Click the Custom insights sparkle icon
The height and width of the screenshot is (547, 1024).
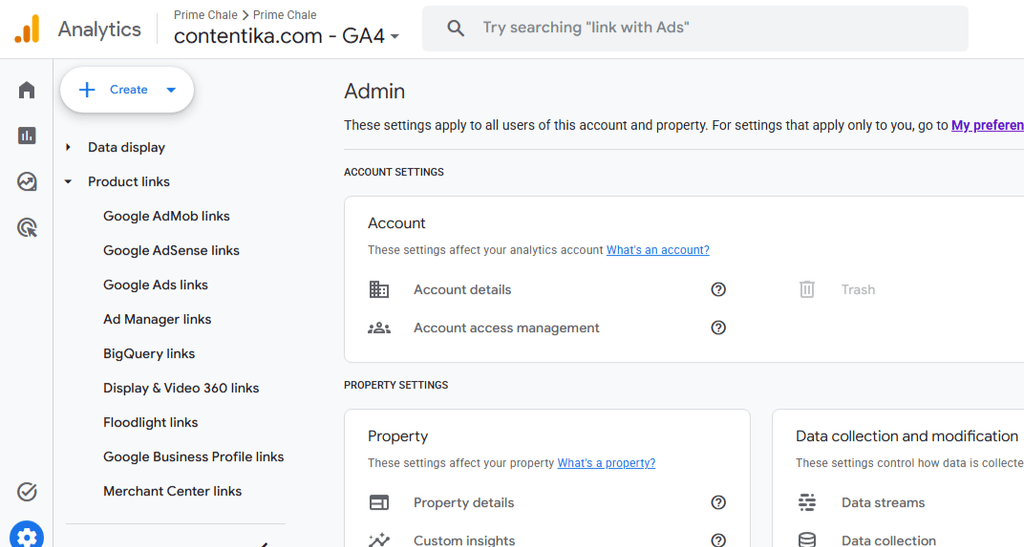(x=379, y=540)
